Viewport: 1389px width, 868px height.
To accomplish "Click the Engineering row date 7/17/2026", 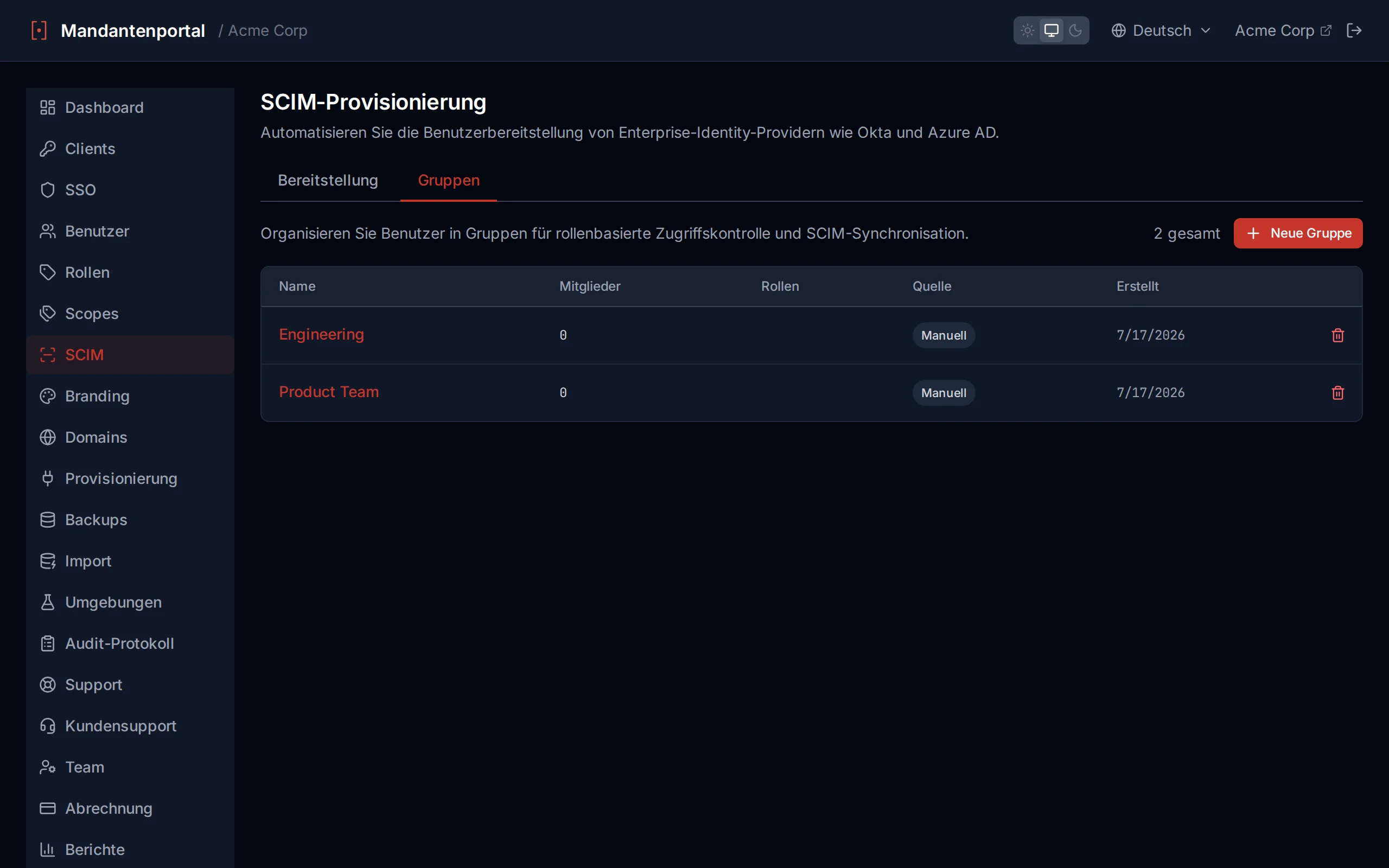I will click(x=1150, y=335).
